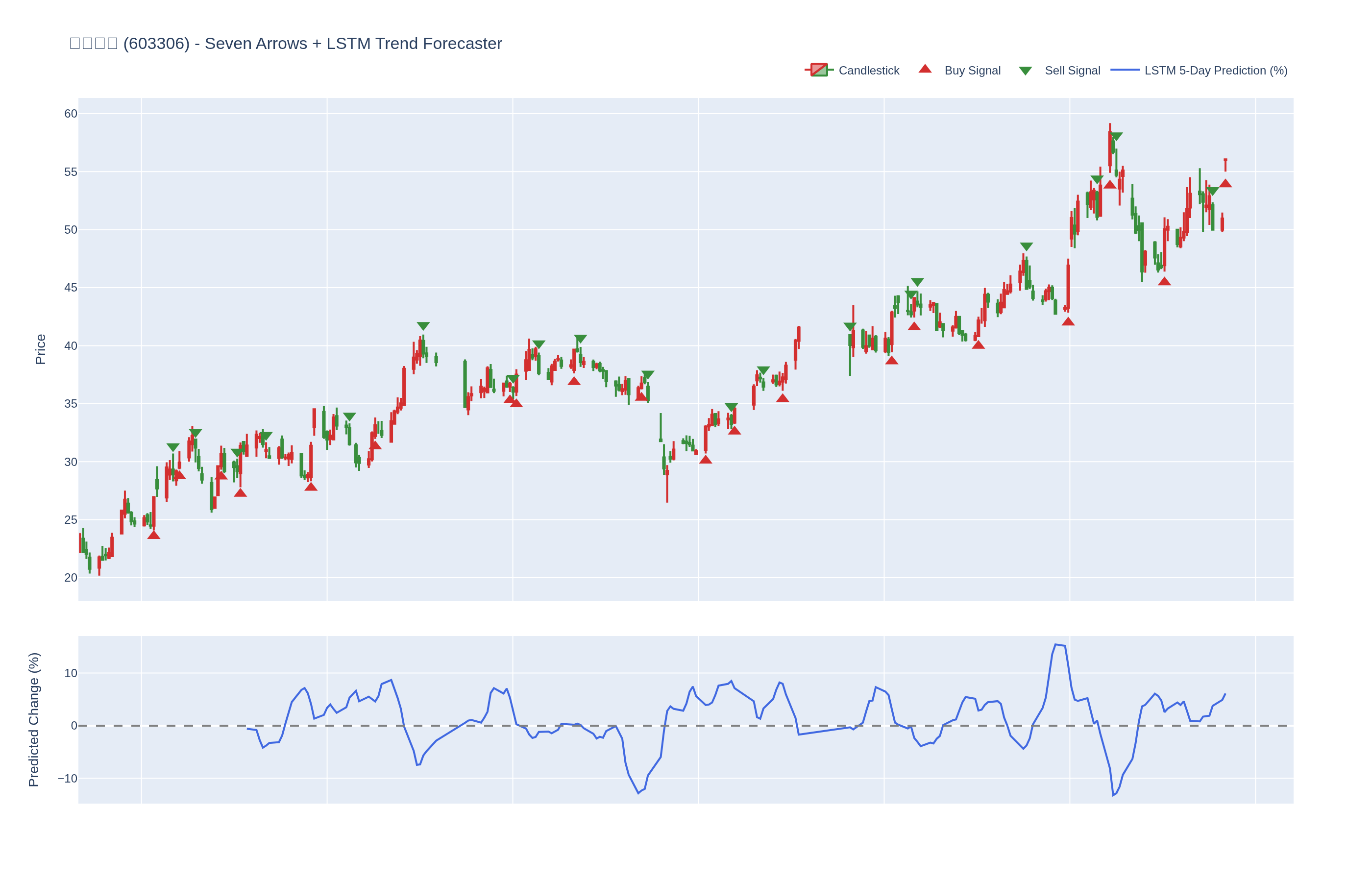The image size is (1372, 882).
Task: Click the highest sell signal marker near 58
Action: [1116, 136]
